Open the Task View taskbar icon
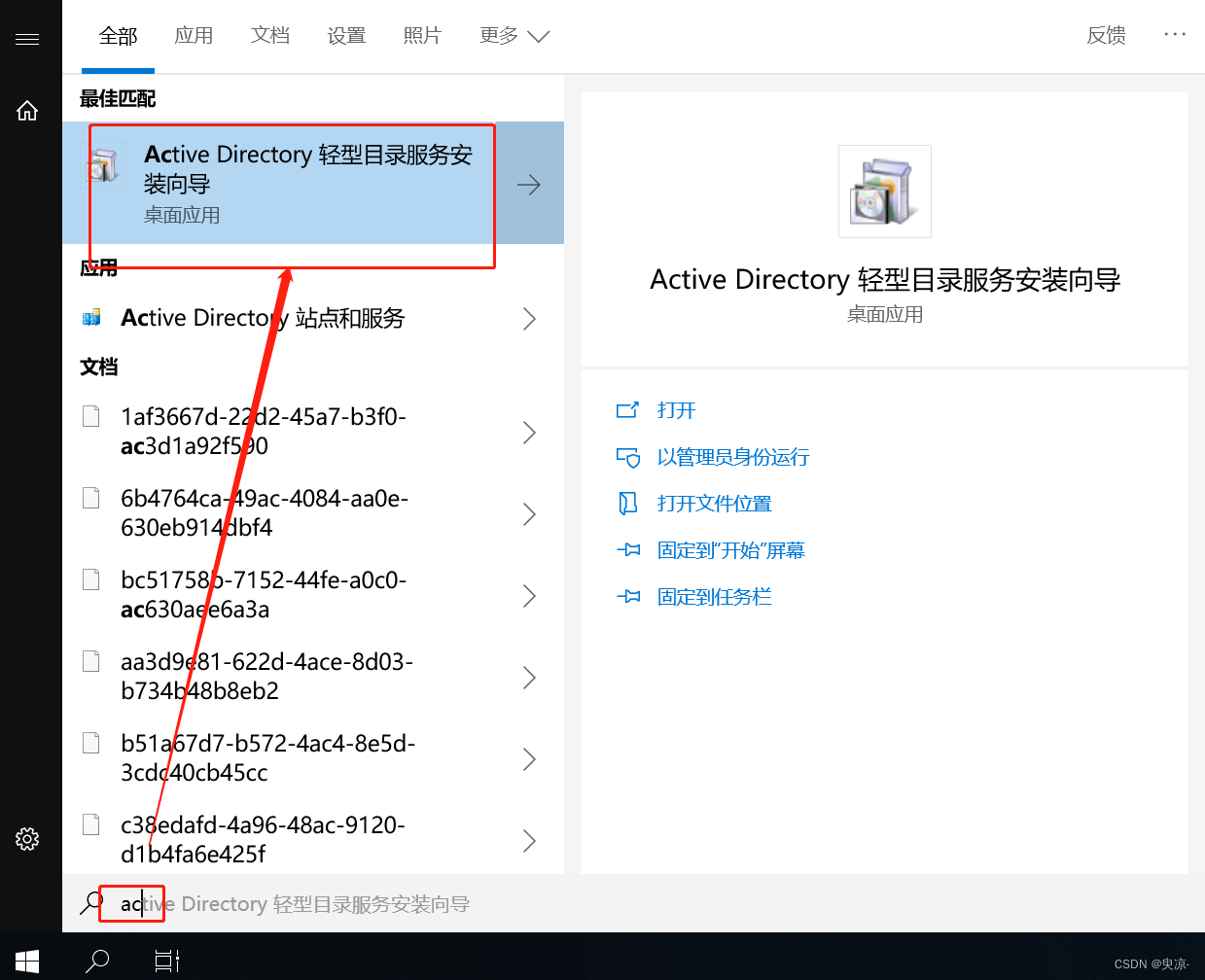1205x980 pixels. [167, 962]
